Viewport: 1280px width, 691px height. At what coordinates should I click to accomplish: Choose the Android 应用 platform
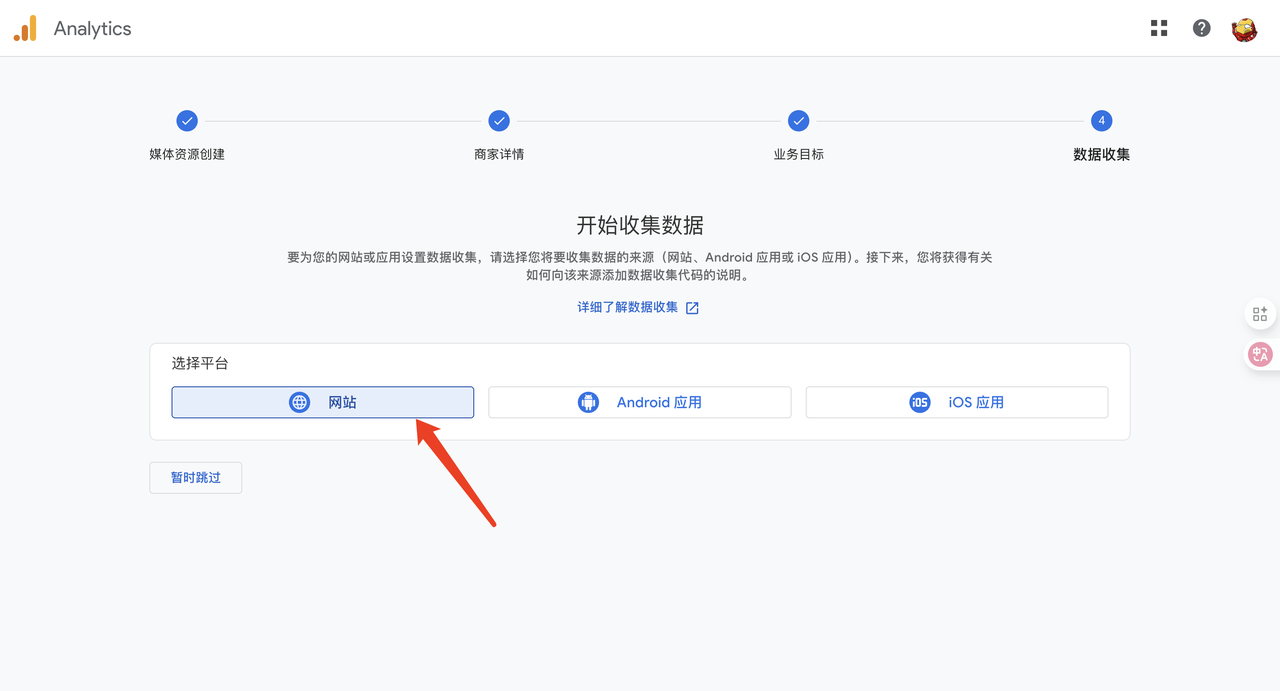pyautogui.click(x=640, y=402)
